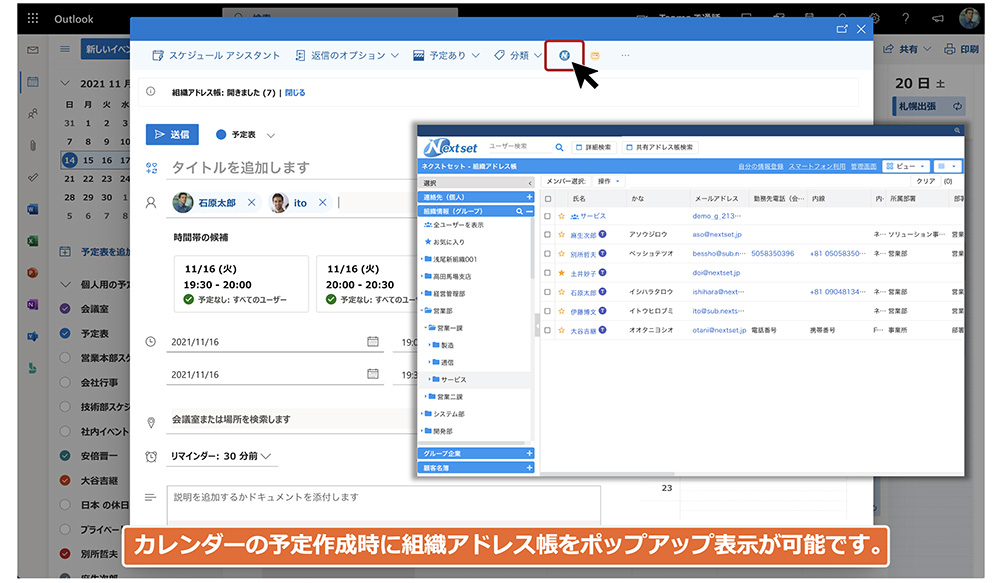Open ビュー dropdown in Nextset
The image size is (1000, 583).
click(905, 166)
